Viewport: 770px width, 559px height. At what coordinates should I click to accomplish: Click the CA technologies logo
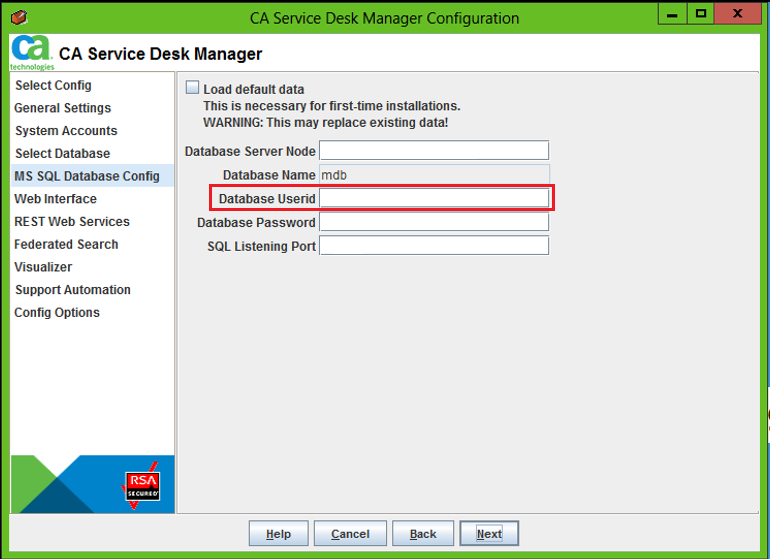click(x=31, y=53)
